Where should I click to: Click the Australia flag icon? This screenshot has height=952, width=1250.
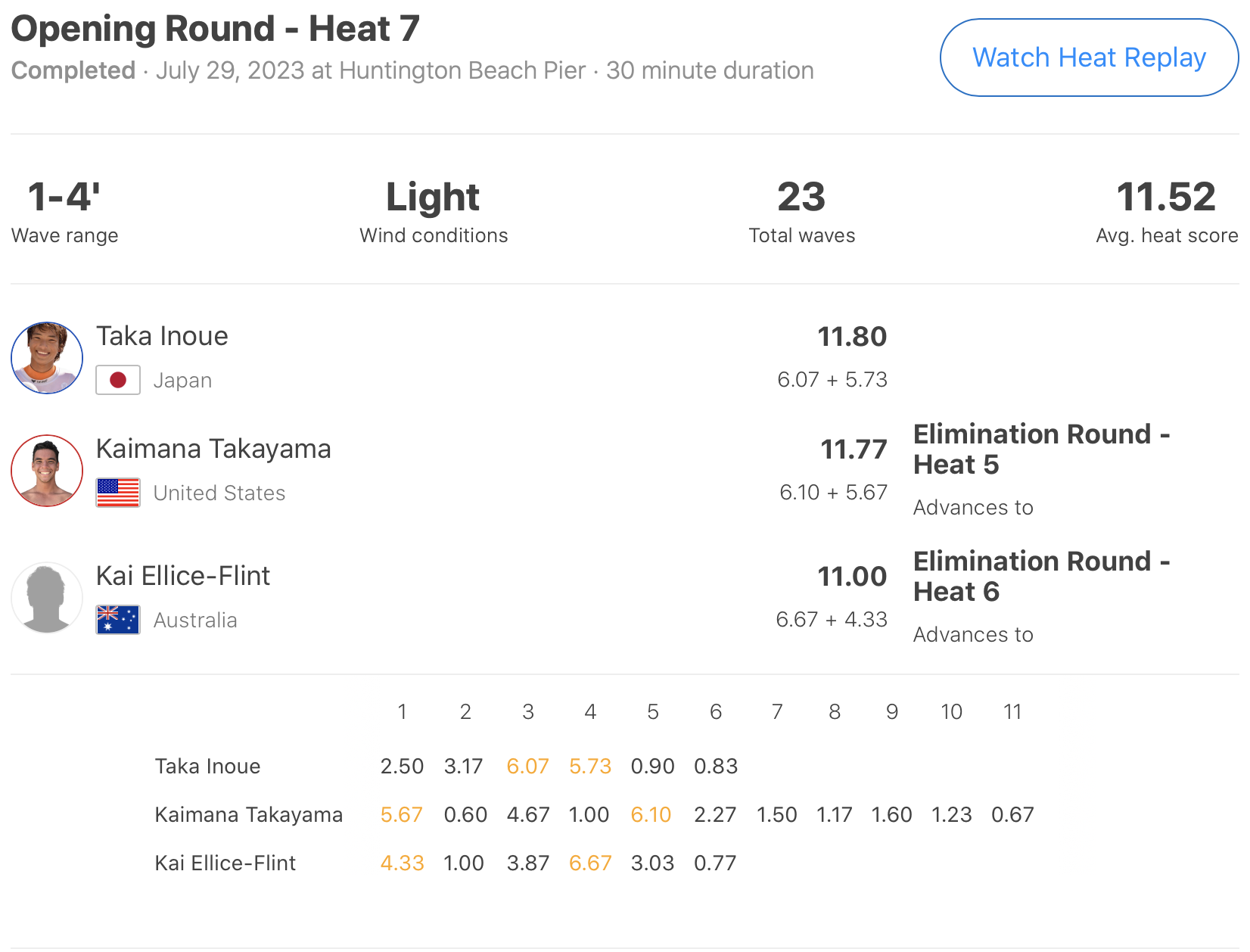[118, 620]
